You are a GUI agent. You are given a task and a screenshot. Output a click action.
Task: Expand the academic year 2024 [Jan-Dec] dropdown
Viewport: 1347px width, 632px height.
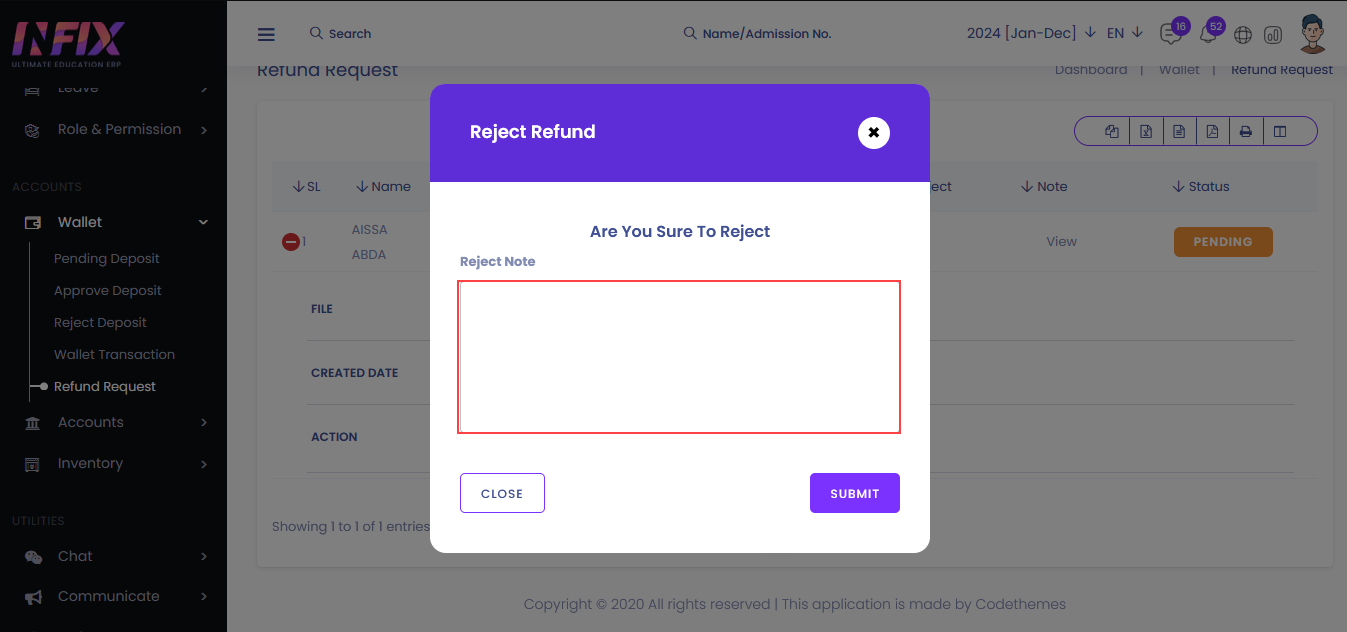pyautogui.click(x=1032, y=33)
